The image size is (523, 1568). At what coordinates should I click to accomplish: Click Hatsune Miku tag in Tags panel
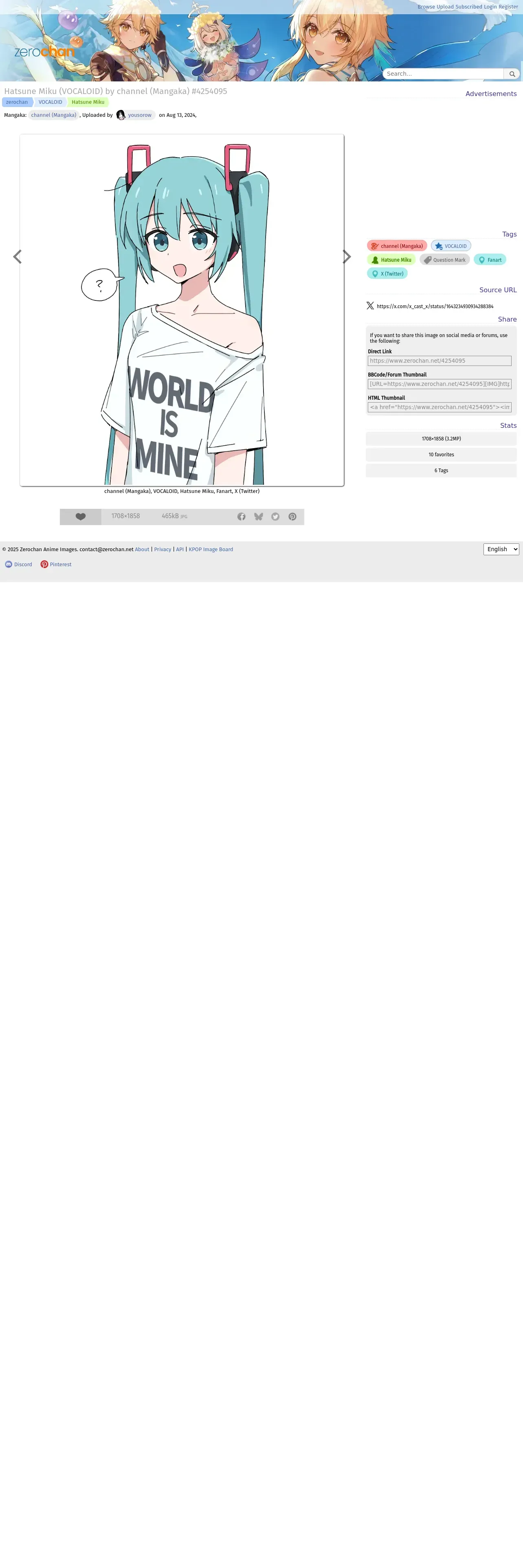[x=391, y=260]
